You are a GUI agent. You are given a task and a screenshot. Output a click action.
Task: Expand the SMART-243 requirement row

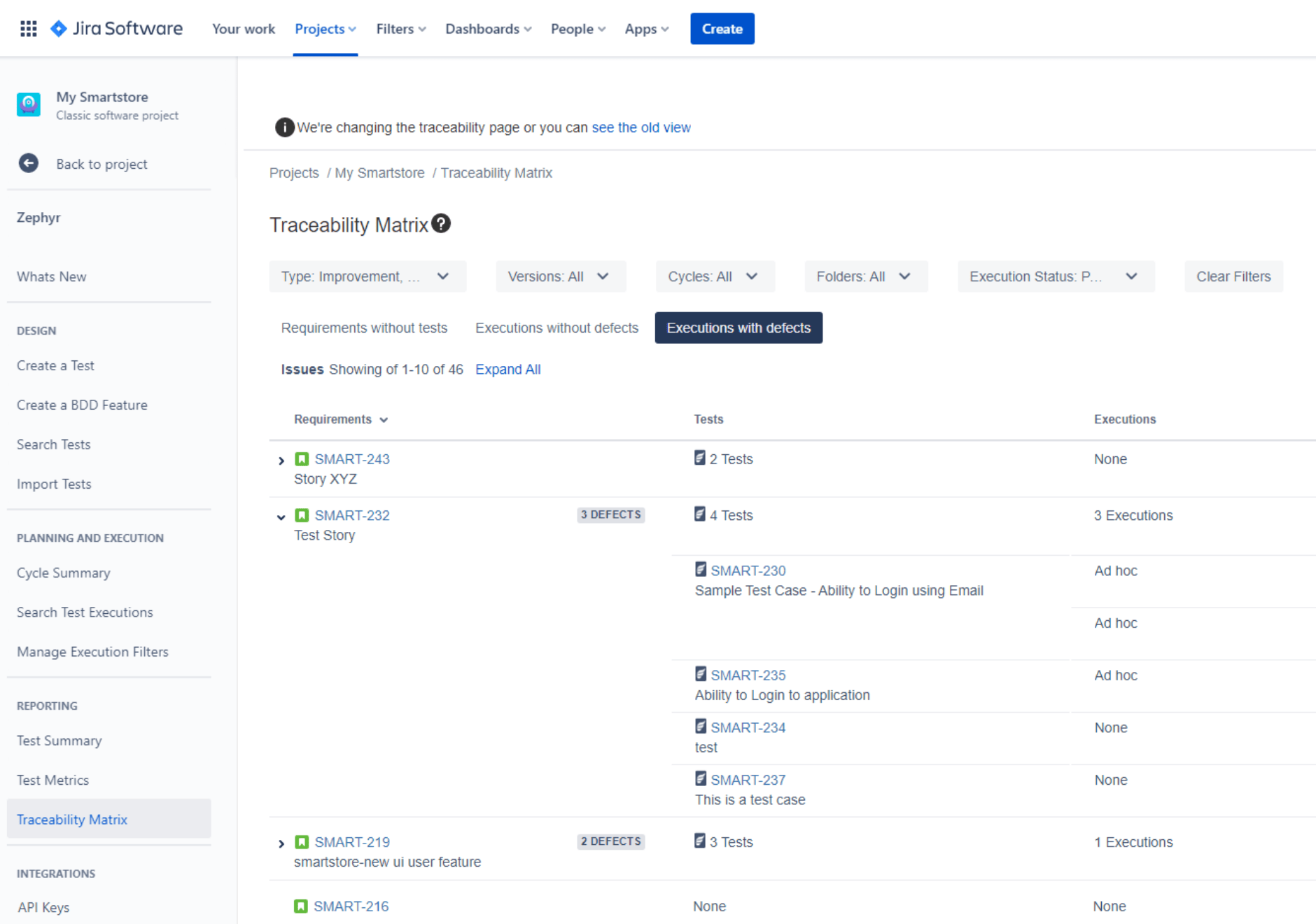tap(281, 461)
